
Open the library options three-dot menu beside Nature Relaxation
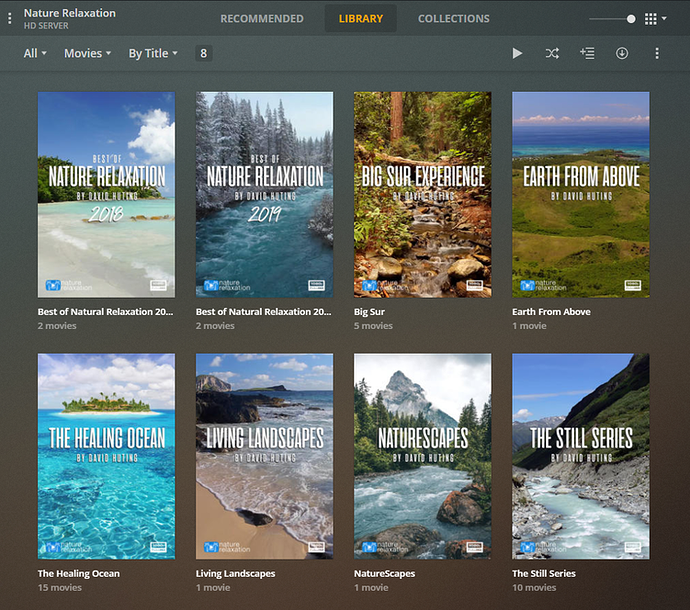pos(10,18)
